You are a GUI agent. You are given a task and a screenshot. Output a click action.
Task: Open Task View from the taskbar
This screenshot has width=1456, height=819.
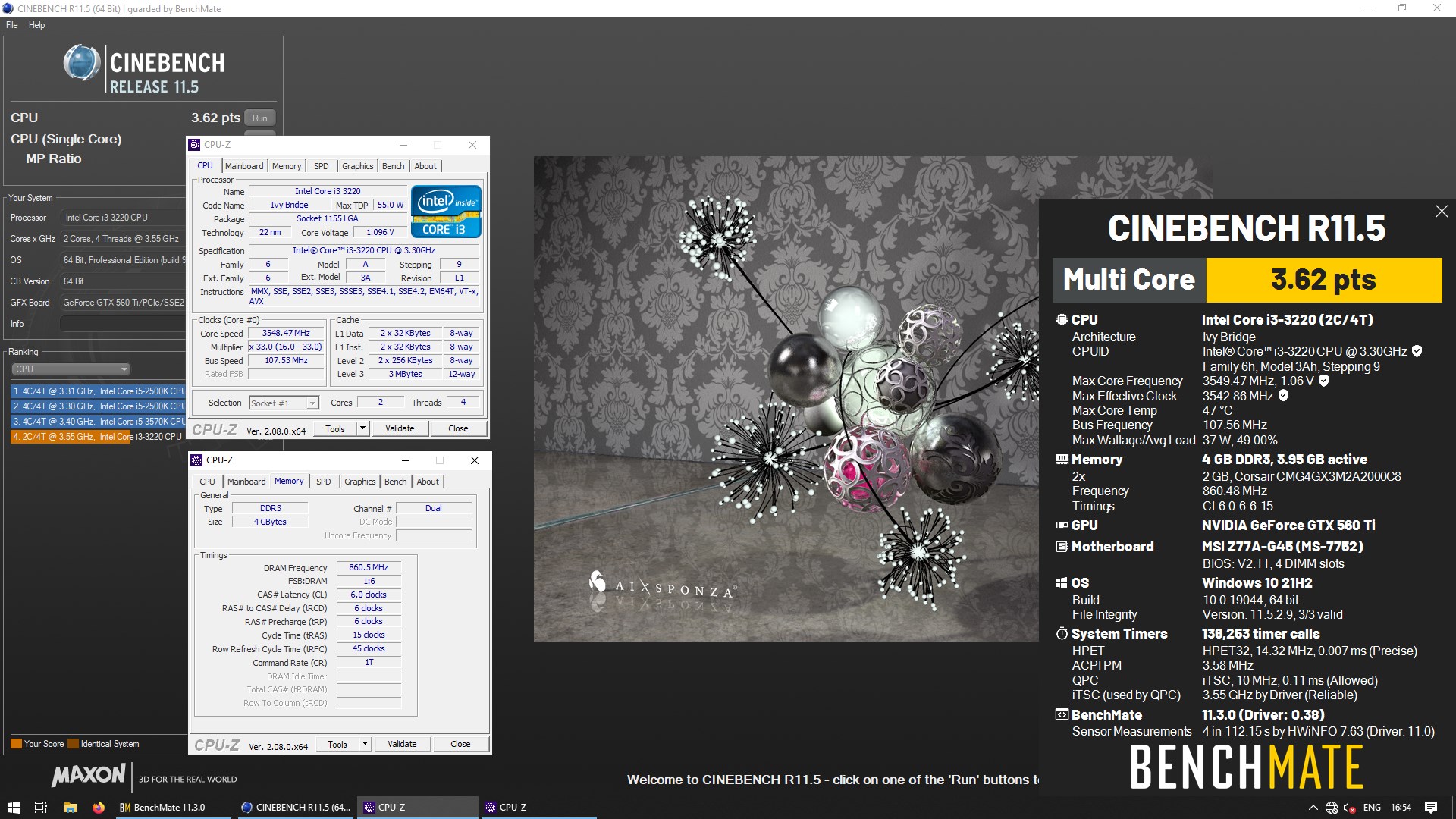coord(41,808)
